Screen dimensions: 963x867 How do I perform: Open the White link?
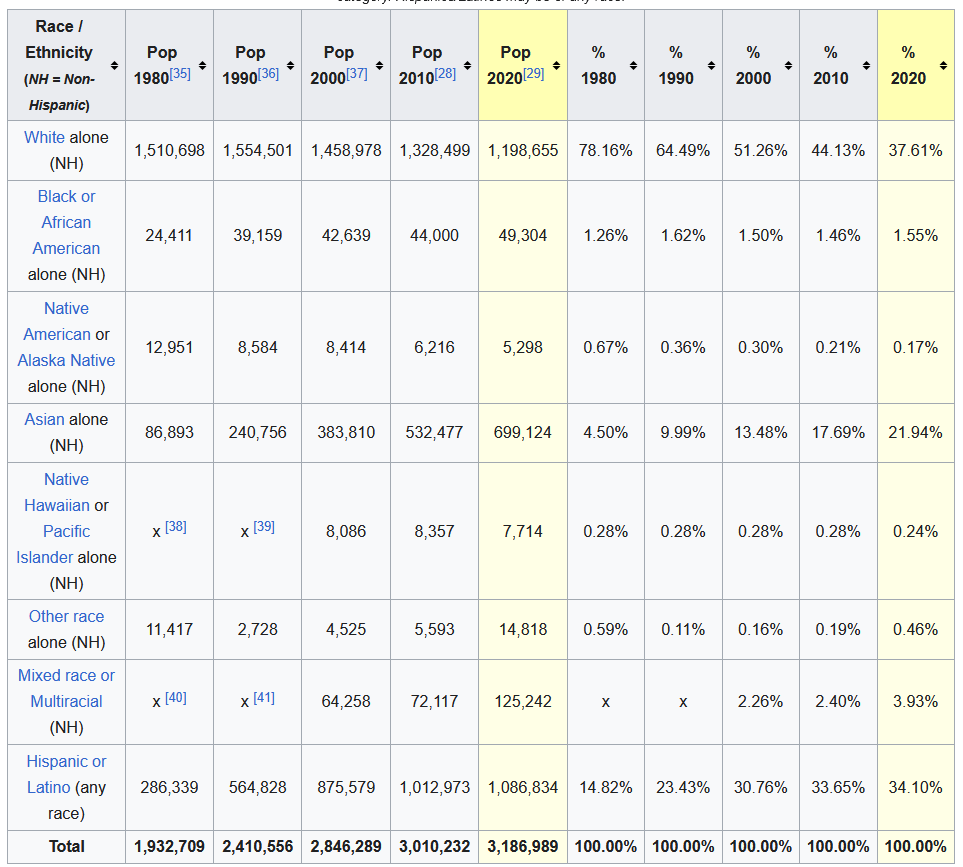point(44,138)
